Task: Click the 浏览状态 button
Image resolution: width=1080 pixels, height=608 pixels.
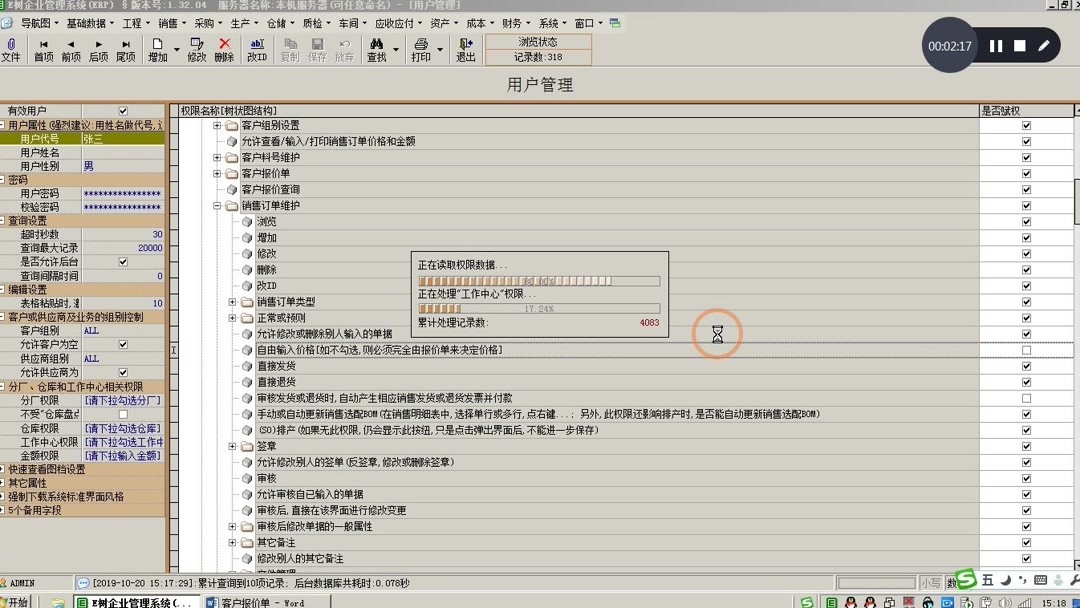Action: pyautogui.click(x=536, y=42)
